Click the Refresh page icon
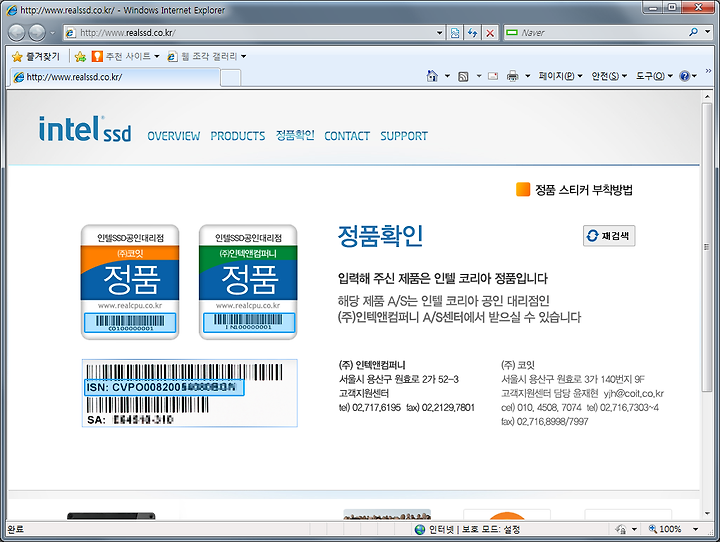Viewport: 720px width, 542px height. tap(472, 33)
